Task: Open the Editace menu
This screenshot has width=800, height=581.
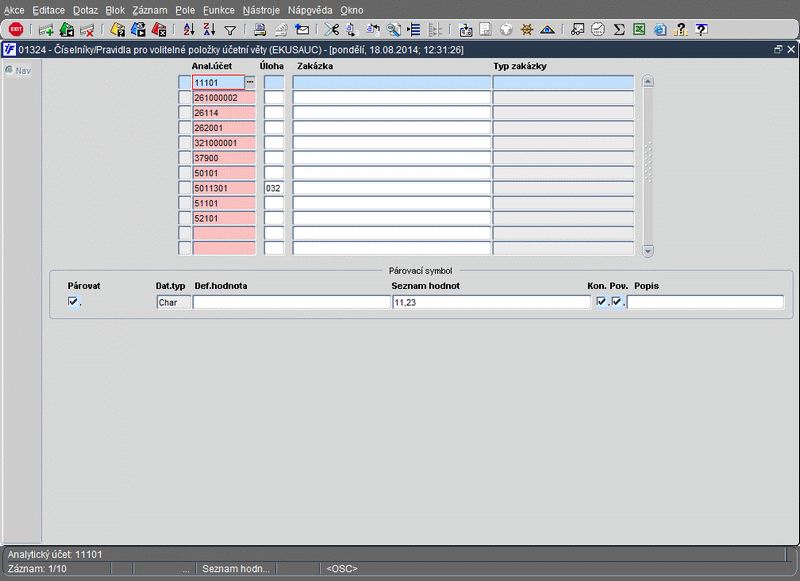Action: coord(48,10)
